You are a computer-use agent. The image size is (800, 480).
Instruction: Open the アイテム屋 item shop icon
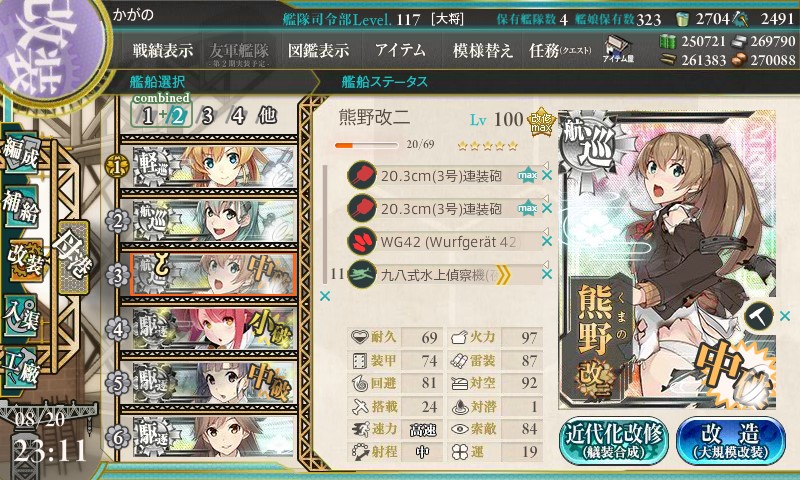(x=618, y=49)
